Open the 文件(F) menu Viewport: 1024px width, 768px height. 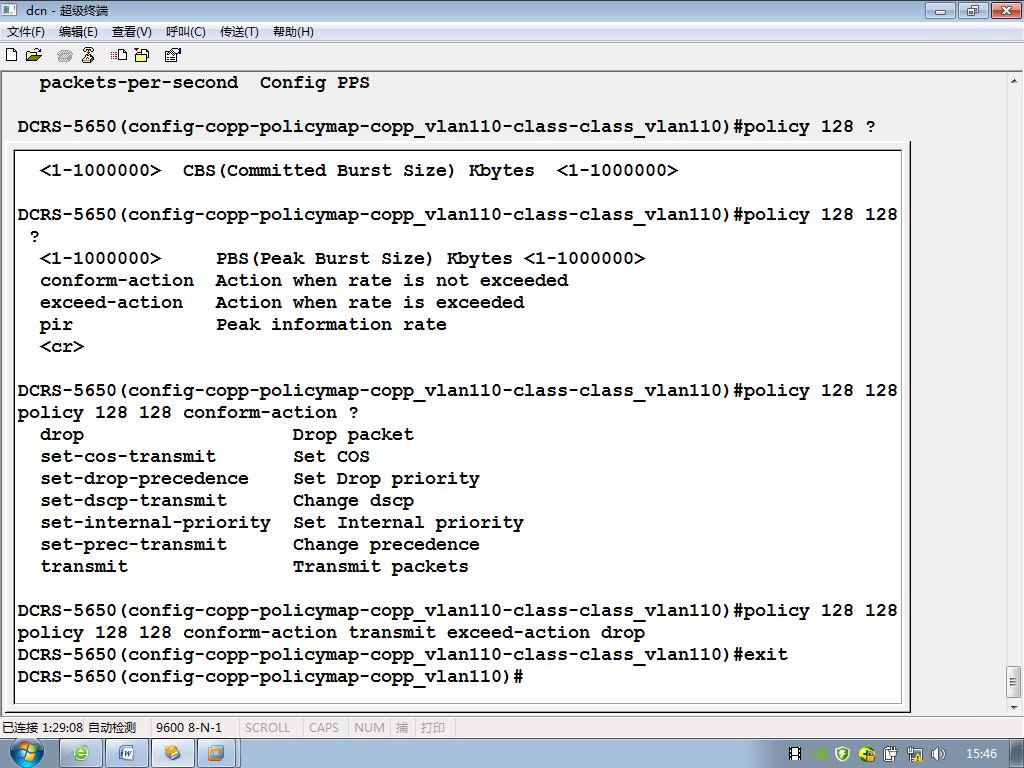click(25, 31)
